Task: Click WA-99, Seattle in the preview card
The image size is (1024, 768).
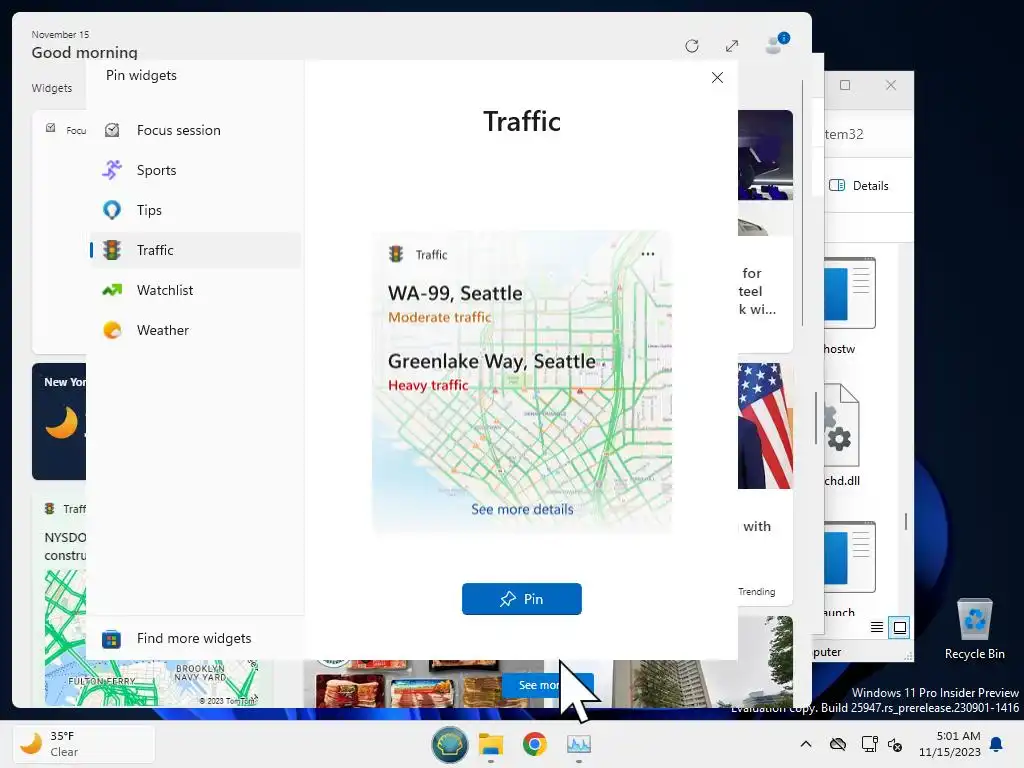Action: (455, 293)
